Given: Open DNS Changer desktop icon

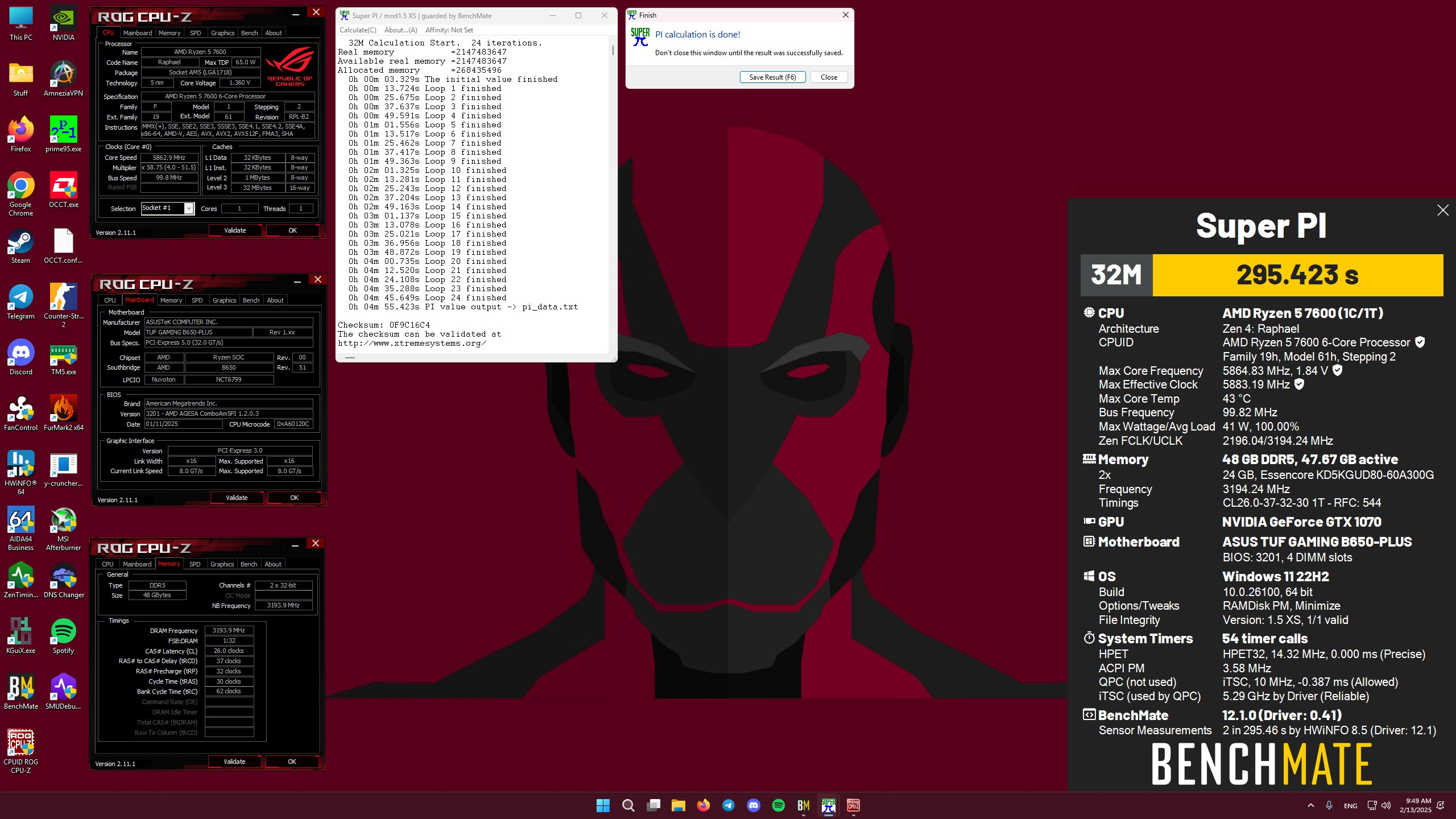Looking at the screenshot, I should pos(64,581).
